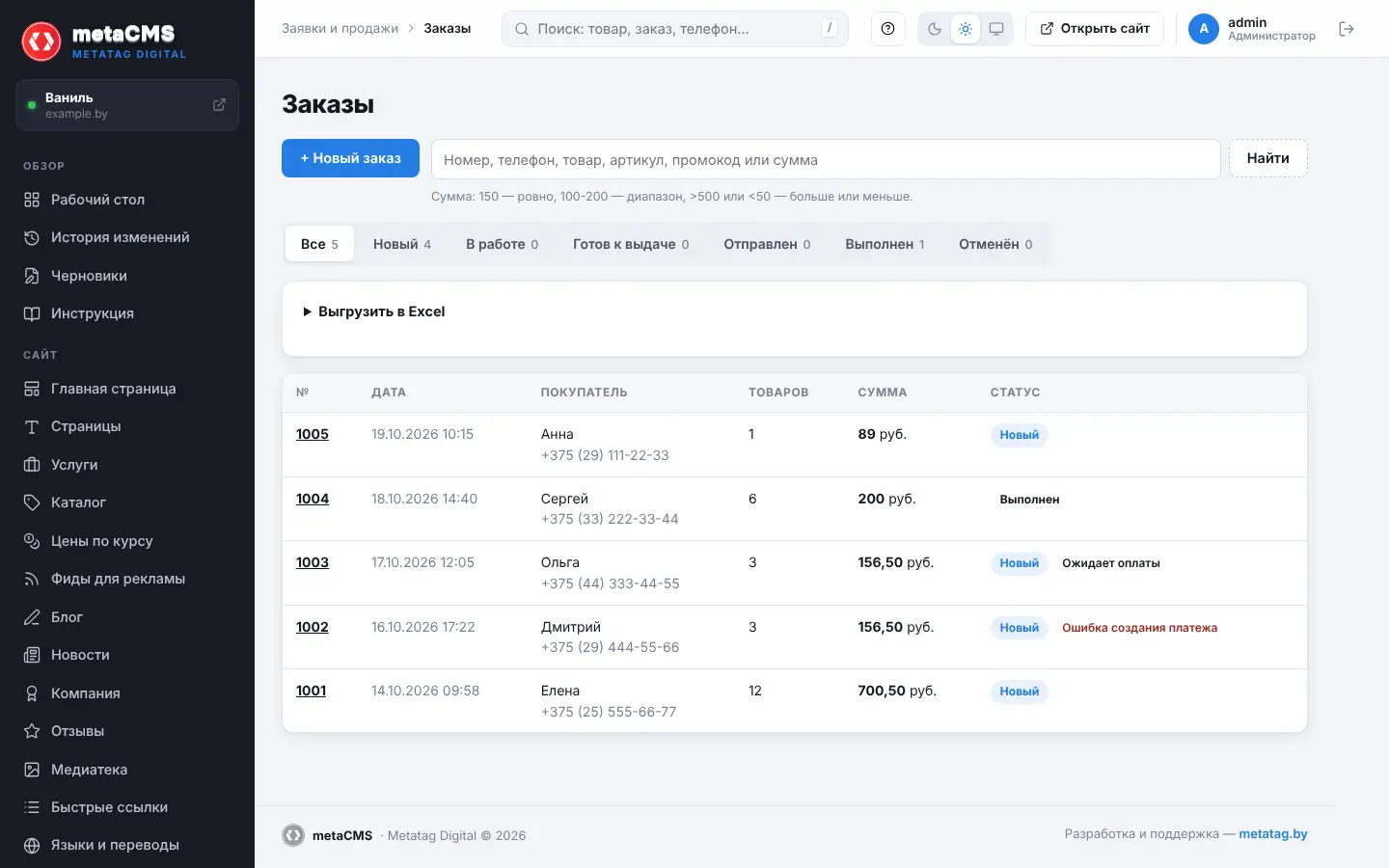1389x868 pixels.
Task: Expand Выгрузить в Excel section
Action: pyautogui.click(x=374, y=312)
